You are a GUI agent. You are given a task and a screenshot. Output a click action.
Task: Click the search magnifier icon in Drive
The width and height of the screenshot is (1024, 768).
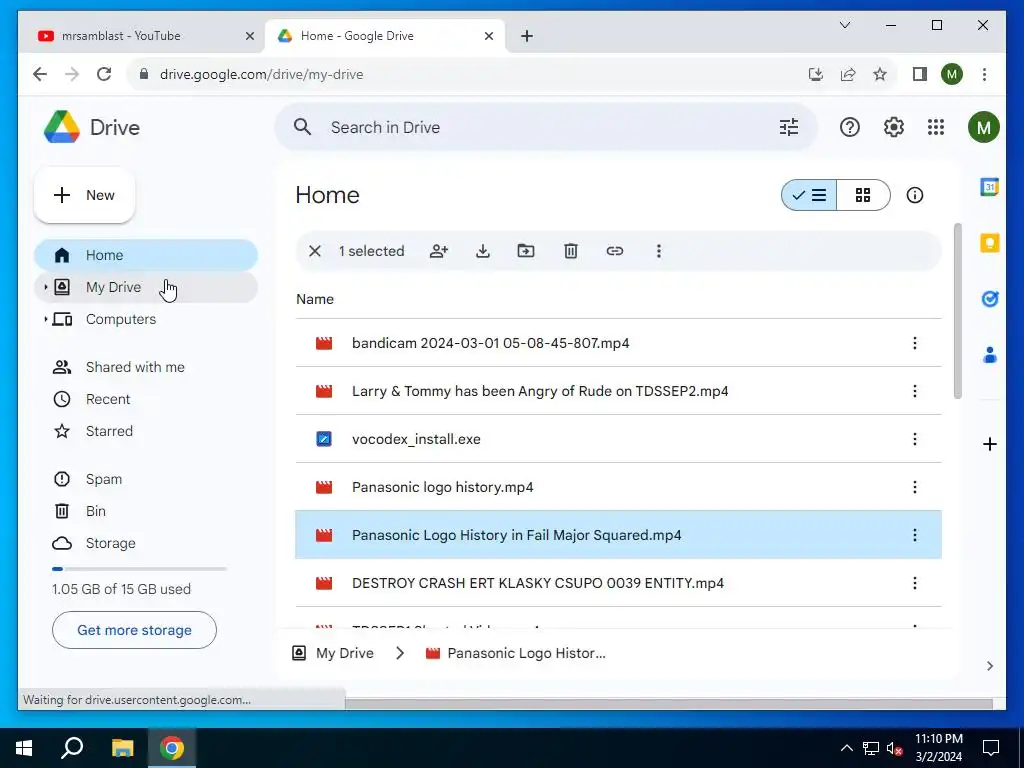point(302,127)
